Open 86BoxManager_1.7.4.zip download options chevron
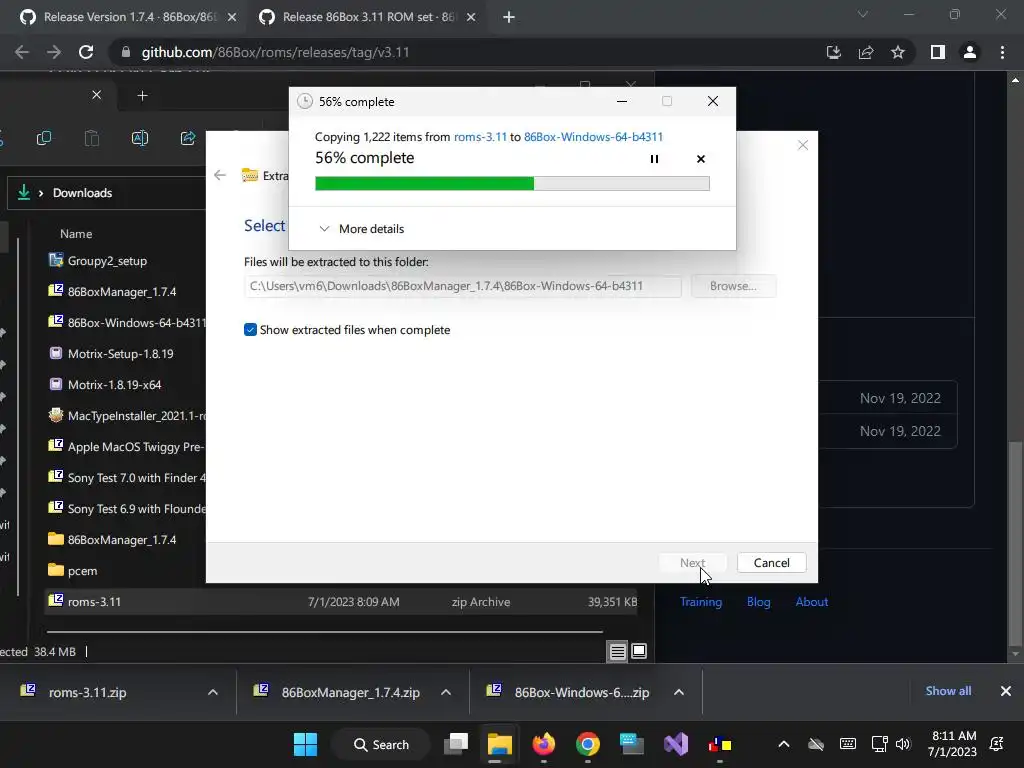This screenshot has height=768, width=1024. (x=445, y=692)
